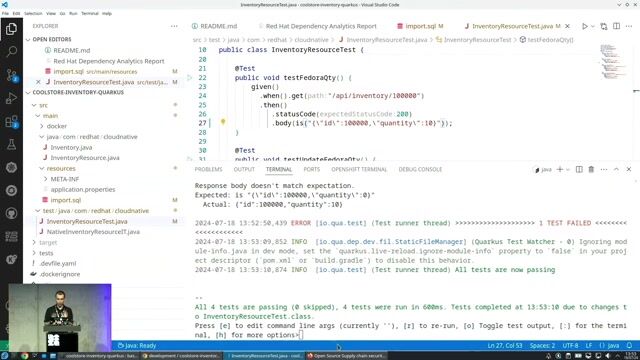Open .devfile.yaml in the file tree
This screenshot has height=360, width=640.
tap(58, 264)
